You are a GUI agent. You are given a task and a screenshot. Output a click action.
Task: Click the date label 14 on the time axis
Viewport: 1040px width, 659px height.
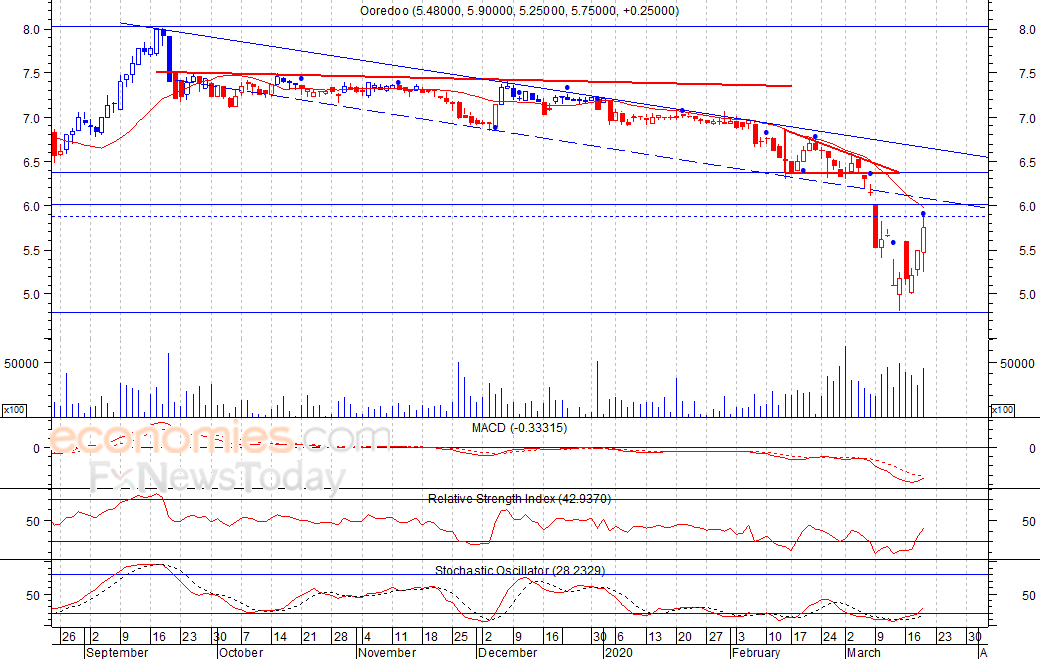(280, 637)
